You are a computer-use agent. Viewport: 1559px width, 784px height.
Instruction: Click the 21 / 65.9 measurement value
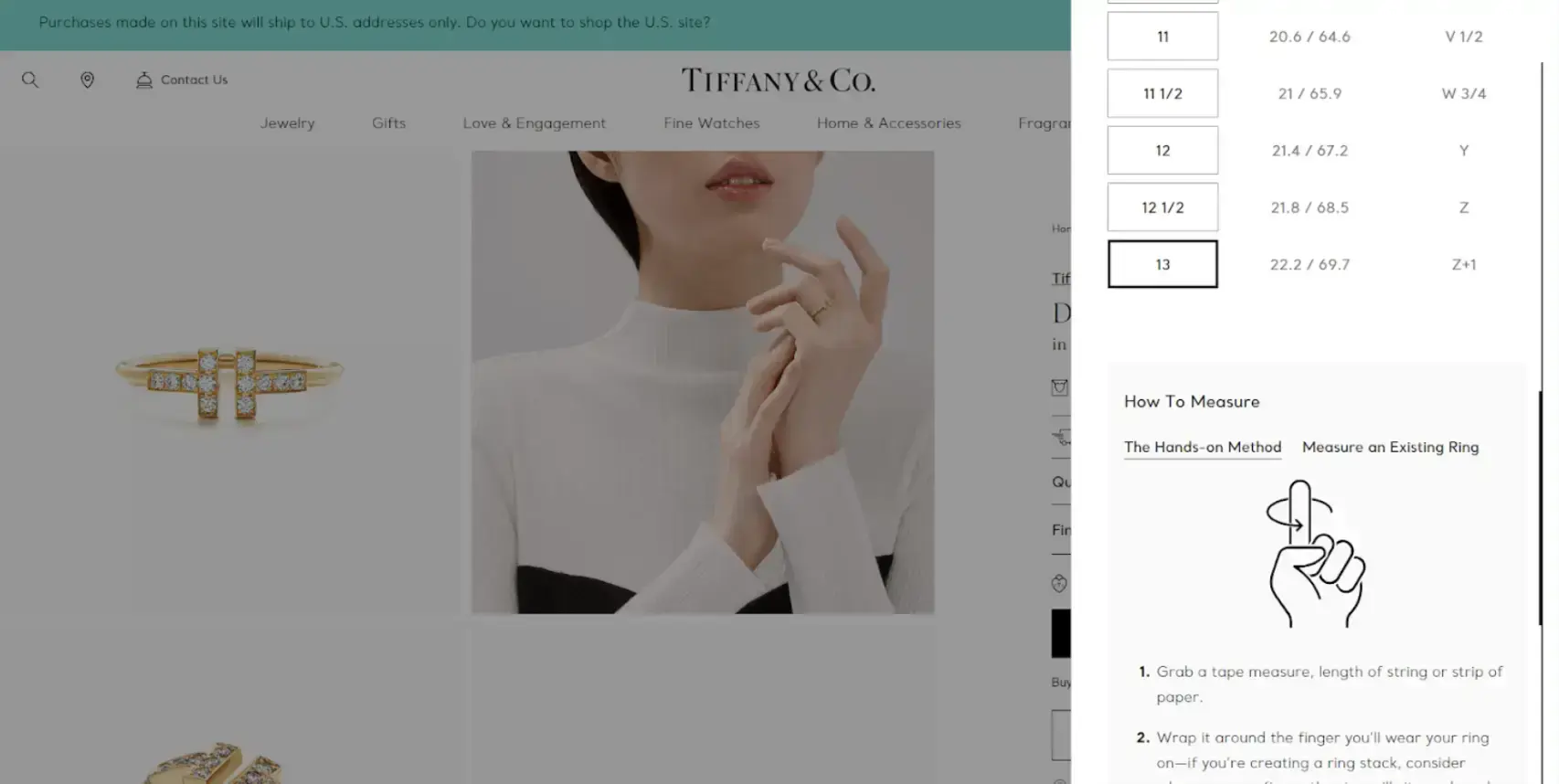[x=1310, y=93]
